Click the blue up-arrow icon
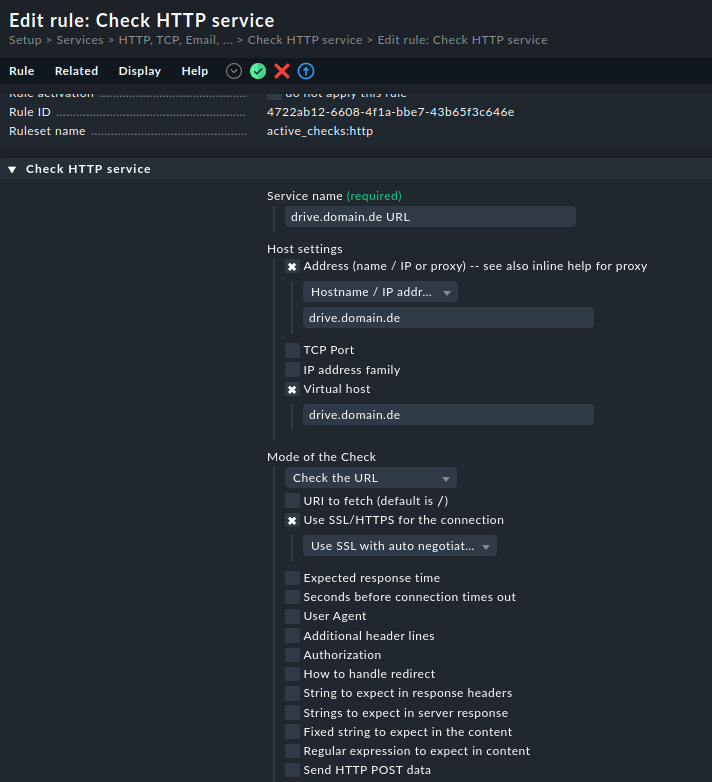Viewport: 712px width, 782px height. click(x=306, y=71)
